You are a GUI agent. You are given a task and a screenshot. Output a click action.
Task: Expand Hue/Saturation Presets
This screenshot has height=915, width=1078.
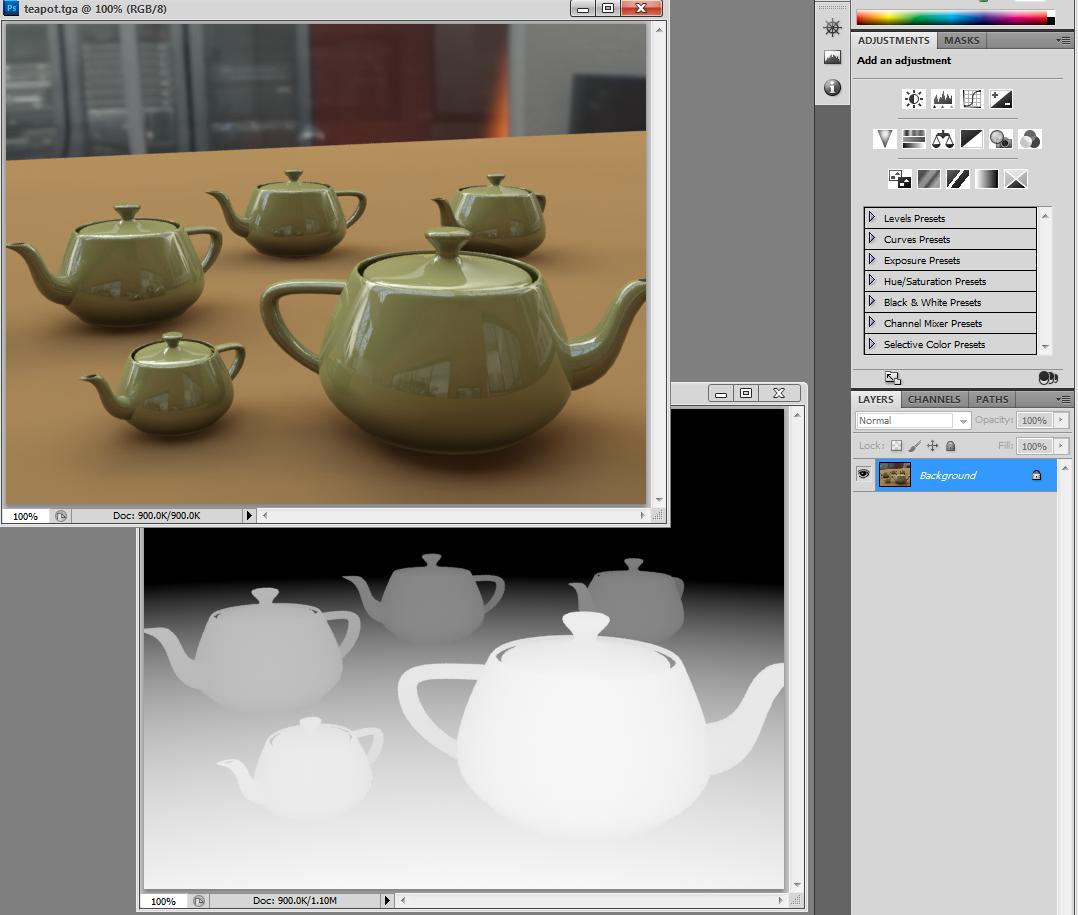(x=872, y=280)
